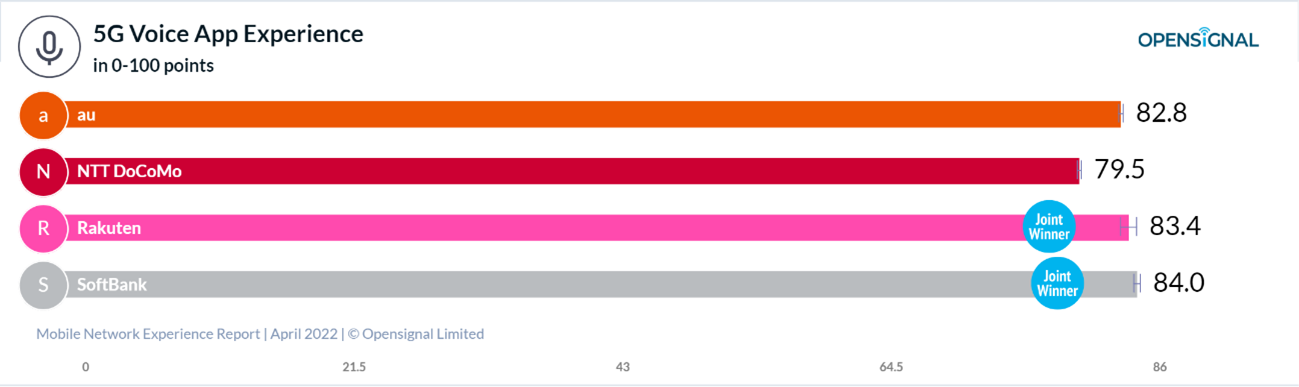The image size is (1299, 387).
Task: Click the 84.0 score value
Action: tap(1179, 283)
